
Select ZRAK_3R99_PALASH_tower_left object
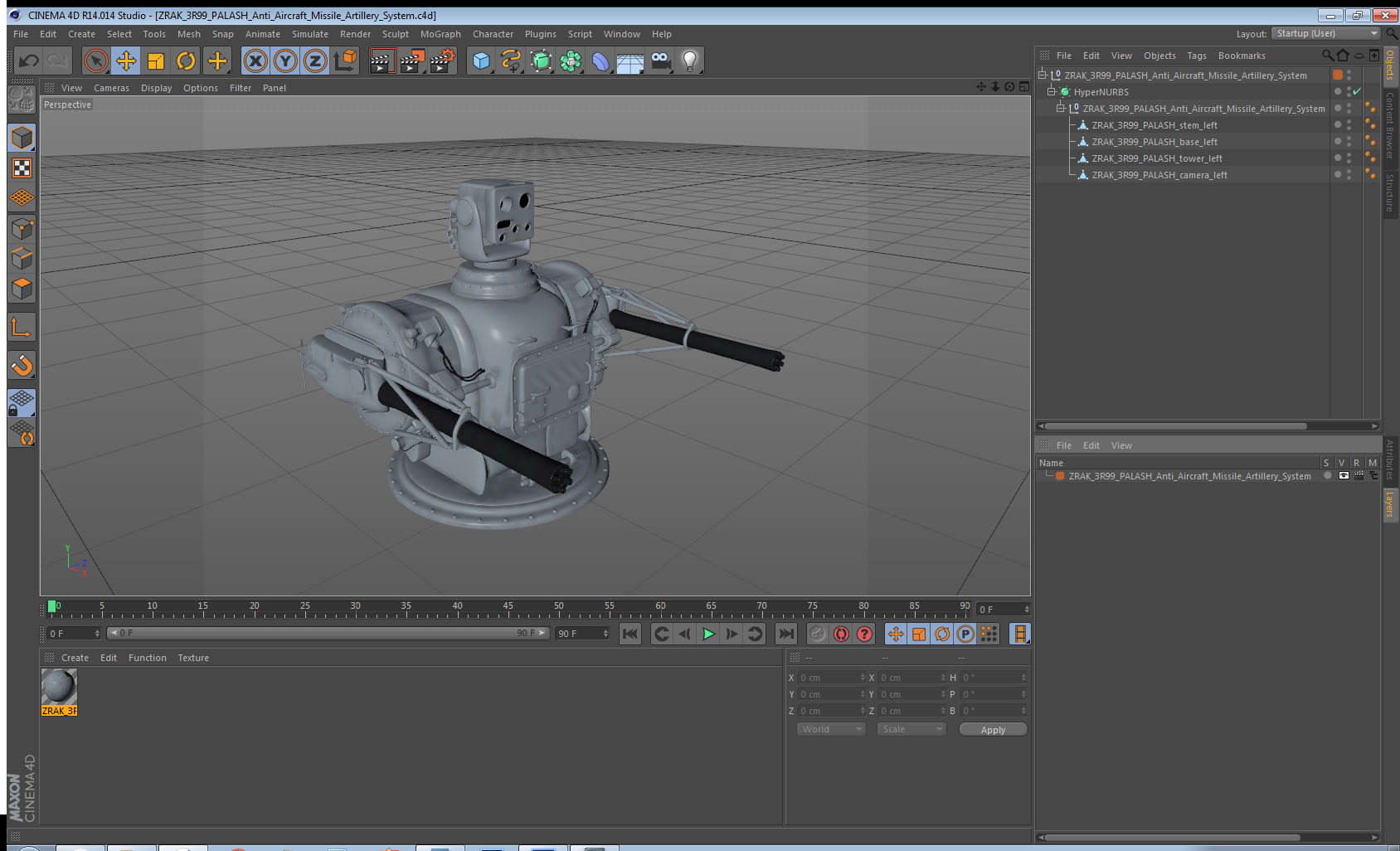1157,158
